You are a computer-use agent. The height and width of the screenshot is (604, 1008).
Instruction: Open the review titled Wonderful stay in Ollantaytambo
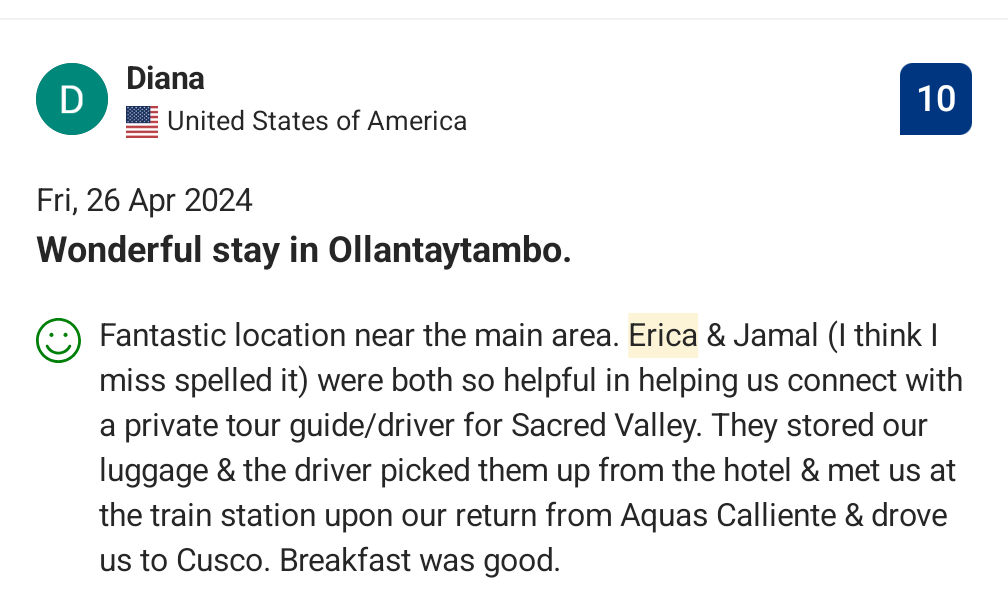coord(303,250)
